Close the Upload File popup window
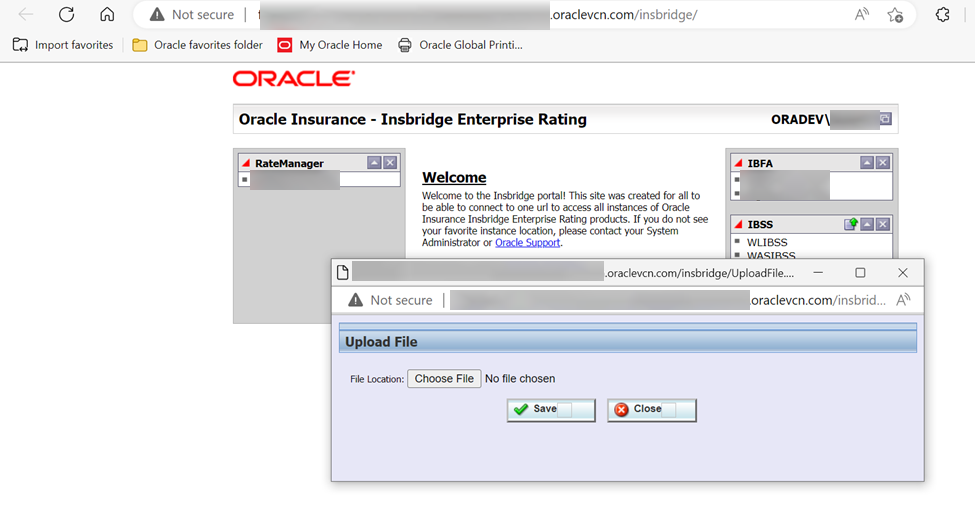Screen dimensions: 975x507 (x=903, y=272)
